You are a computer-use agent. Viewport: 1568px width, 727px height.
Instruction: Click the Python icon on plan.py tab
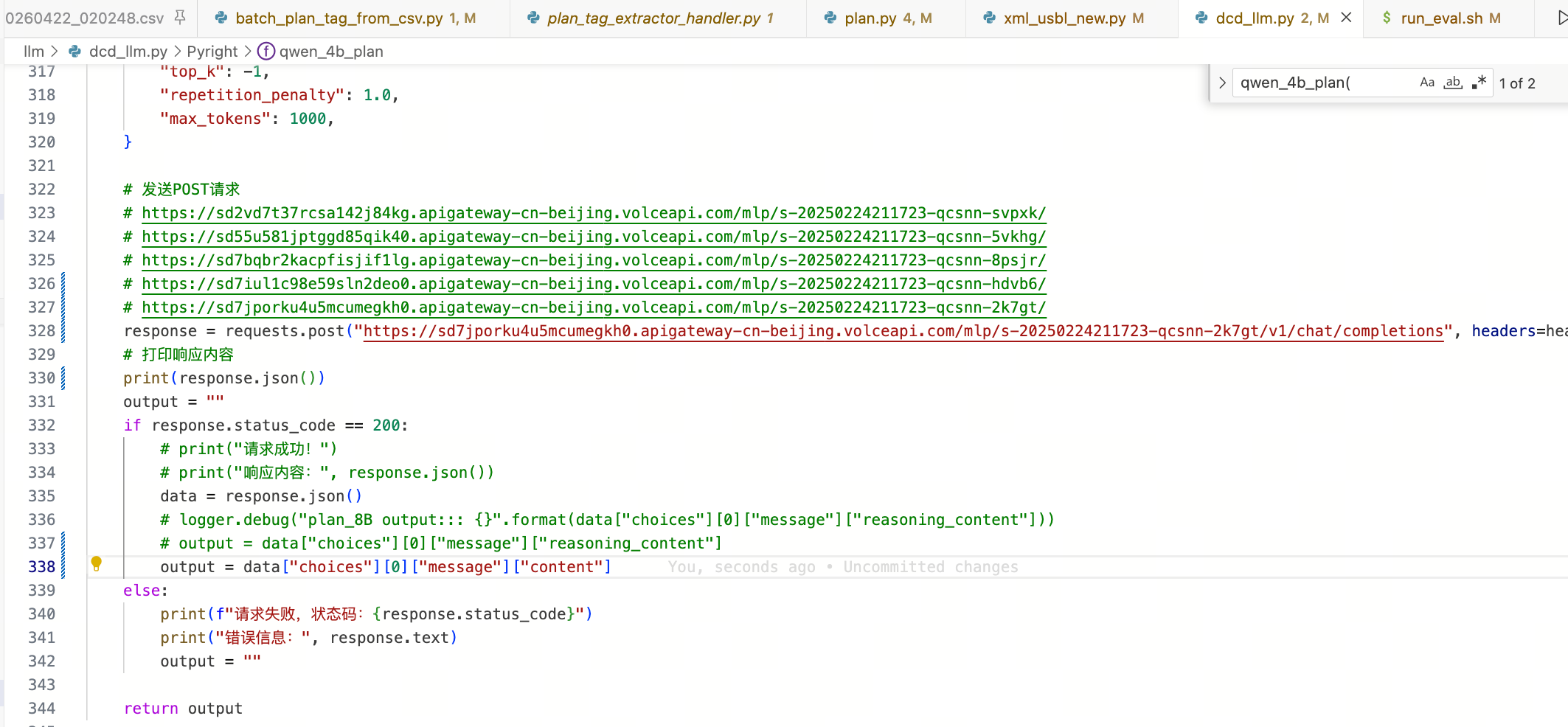(830, 18)
